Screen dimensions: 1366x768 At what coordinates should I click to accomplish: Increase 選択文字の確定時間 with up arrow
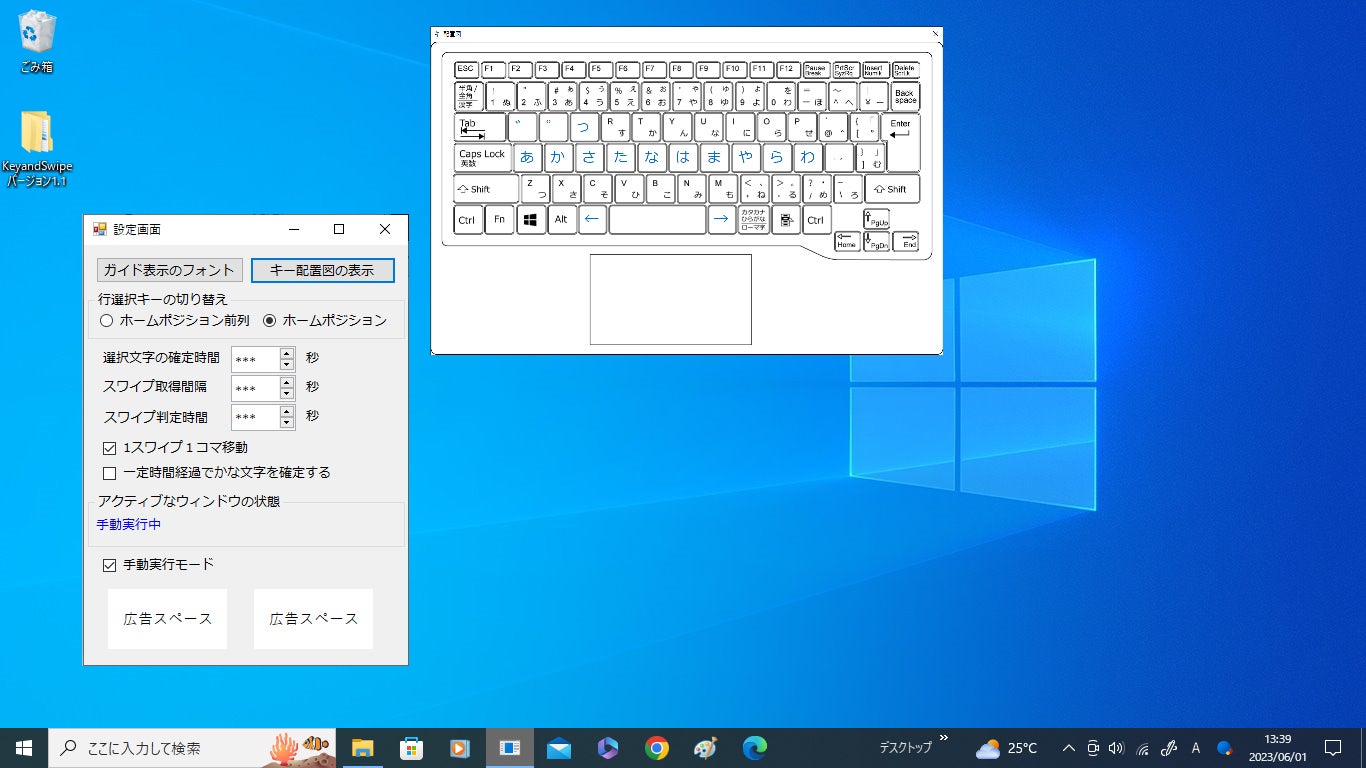coord(287,353)
